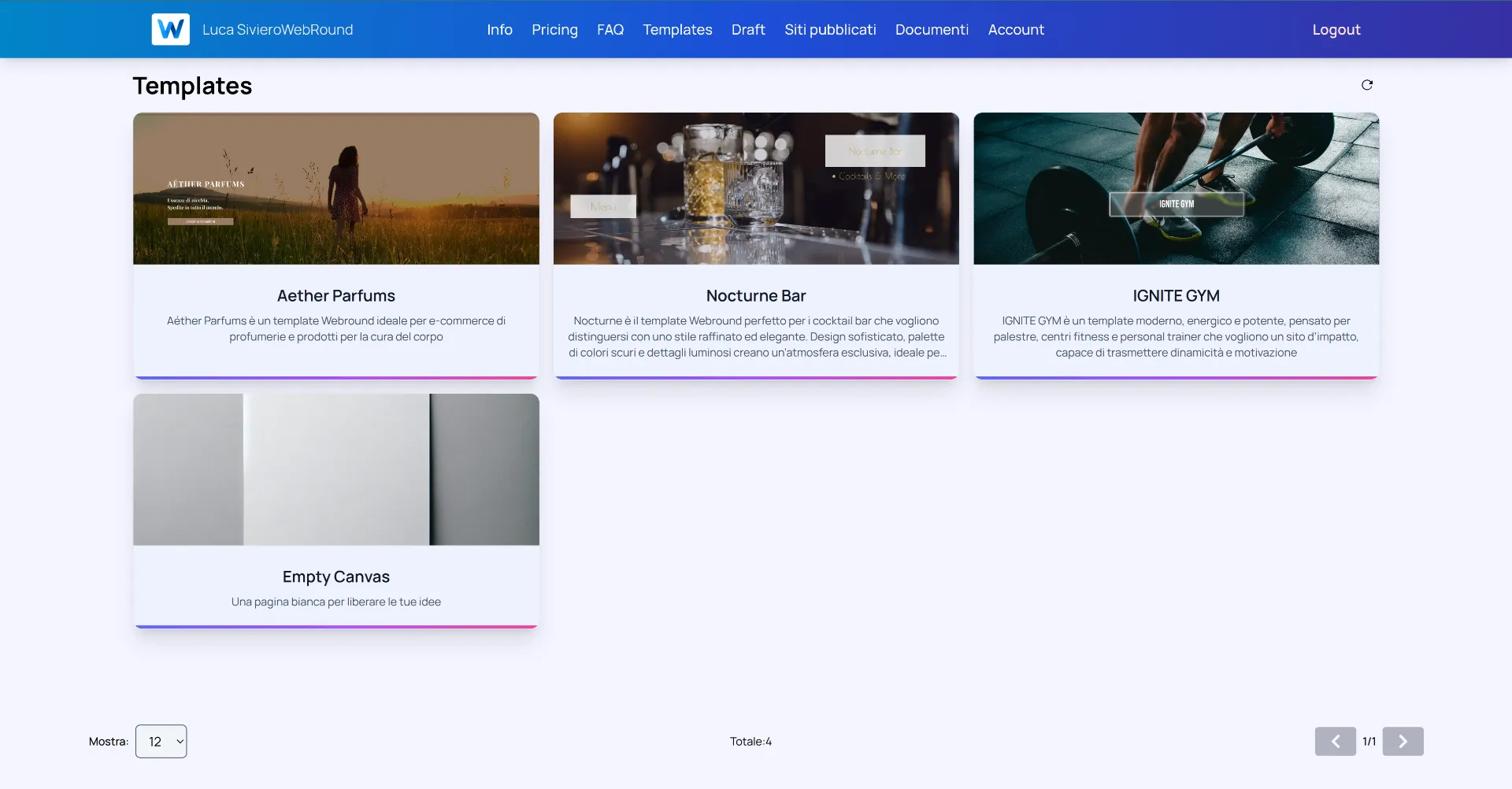This screenshot has height=789, width=1512.
Task: Navigate to the Pricing page
Action: pyautogui.click(x=554, y=29)
